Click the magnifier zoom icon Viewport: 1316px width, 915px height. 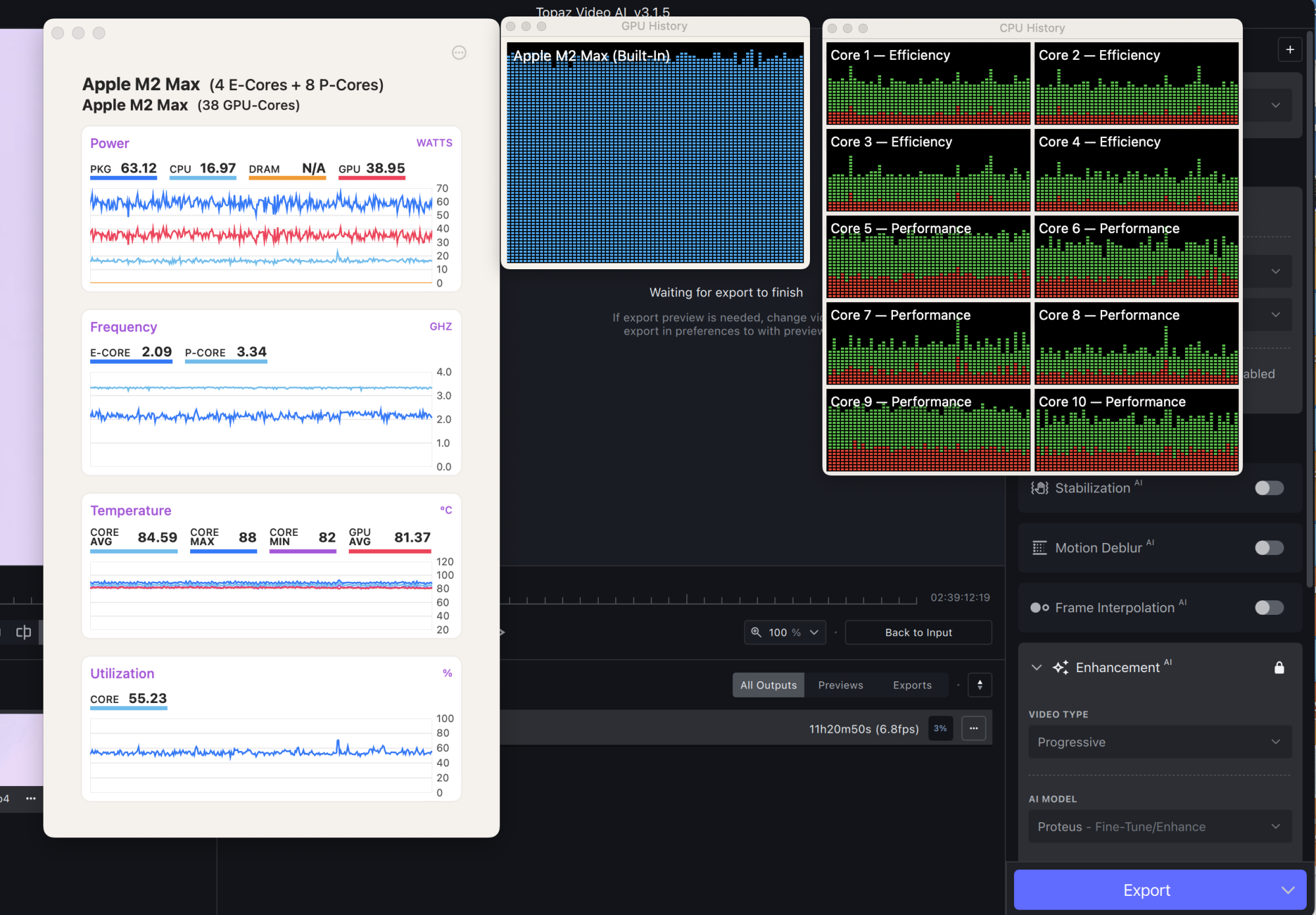(756, 632)
